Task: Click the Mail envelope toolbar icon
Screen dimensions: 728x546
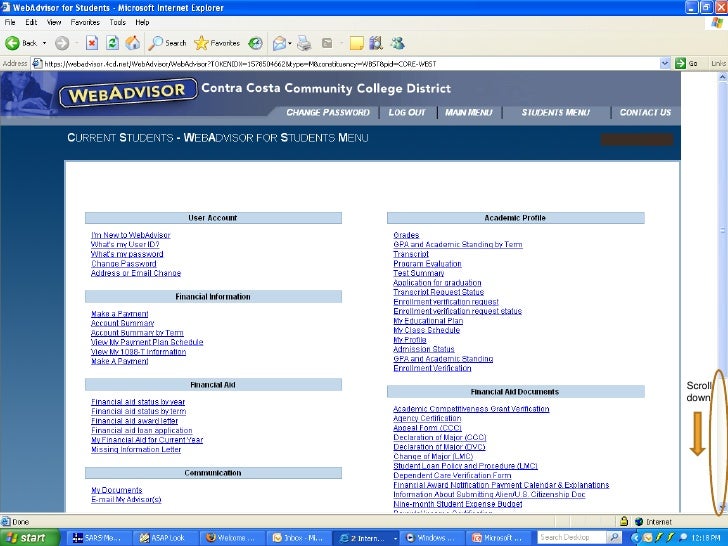Action: (x=280, y=43)
